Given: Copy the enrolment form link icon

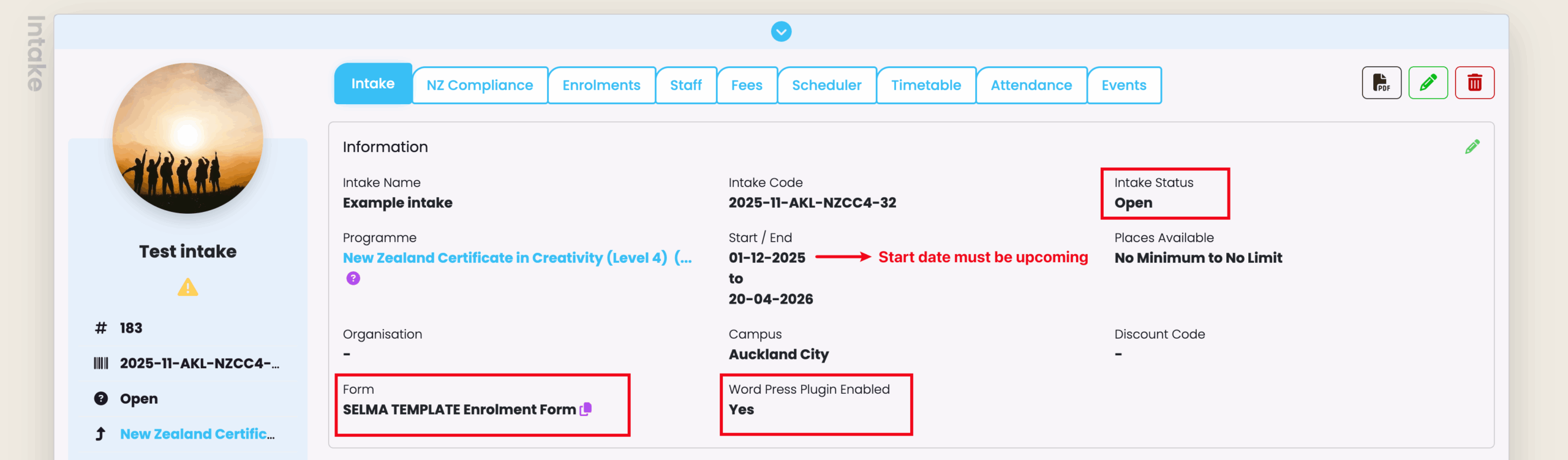Looking at the screenshot, I should point(586,409).
